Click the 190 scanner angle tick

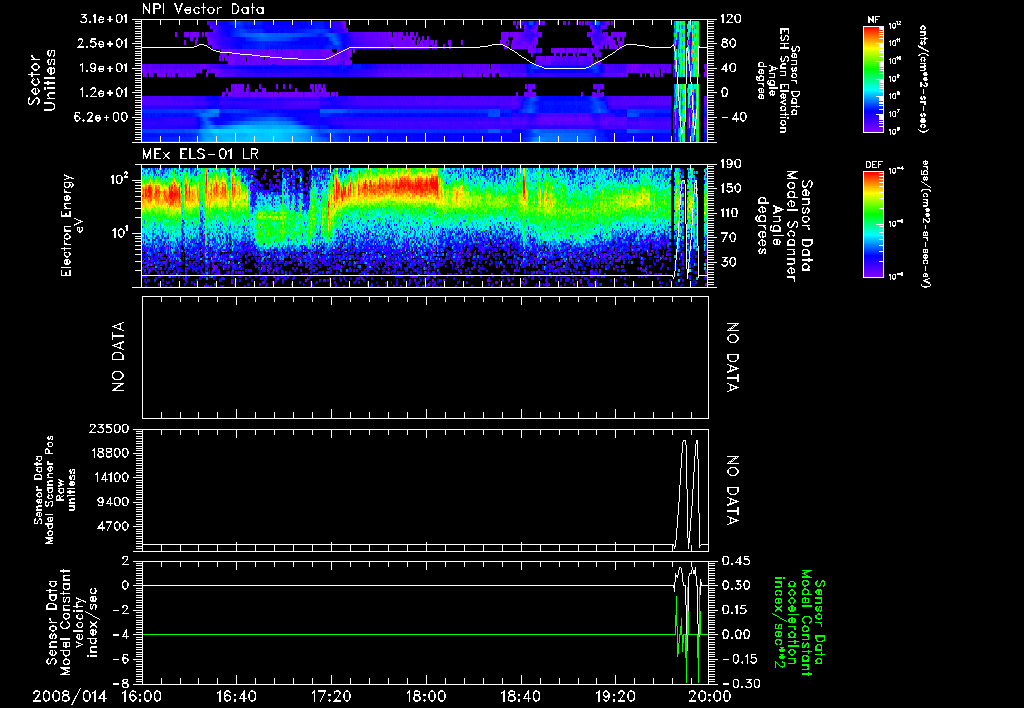[x=732, y=164]
